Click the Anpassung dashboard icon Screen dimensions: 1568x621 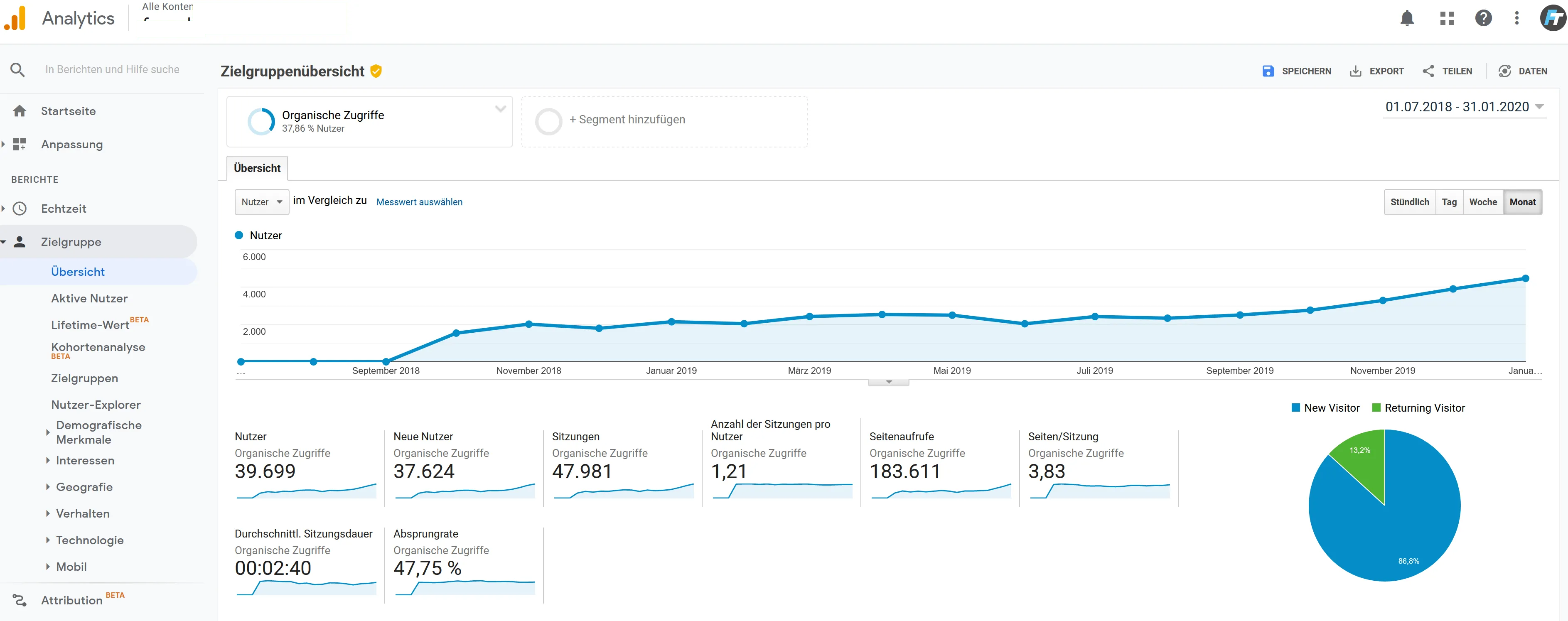pos(20,144)
